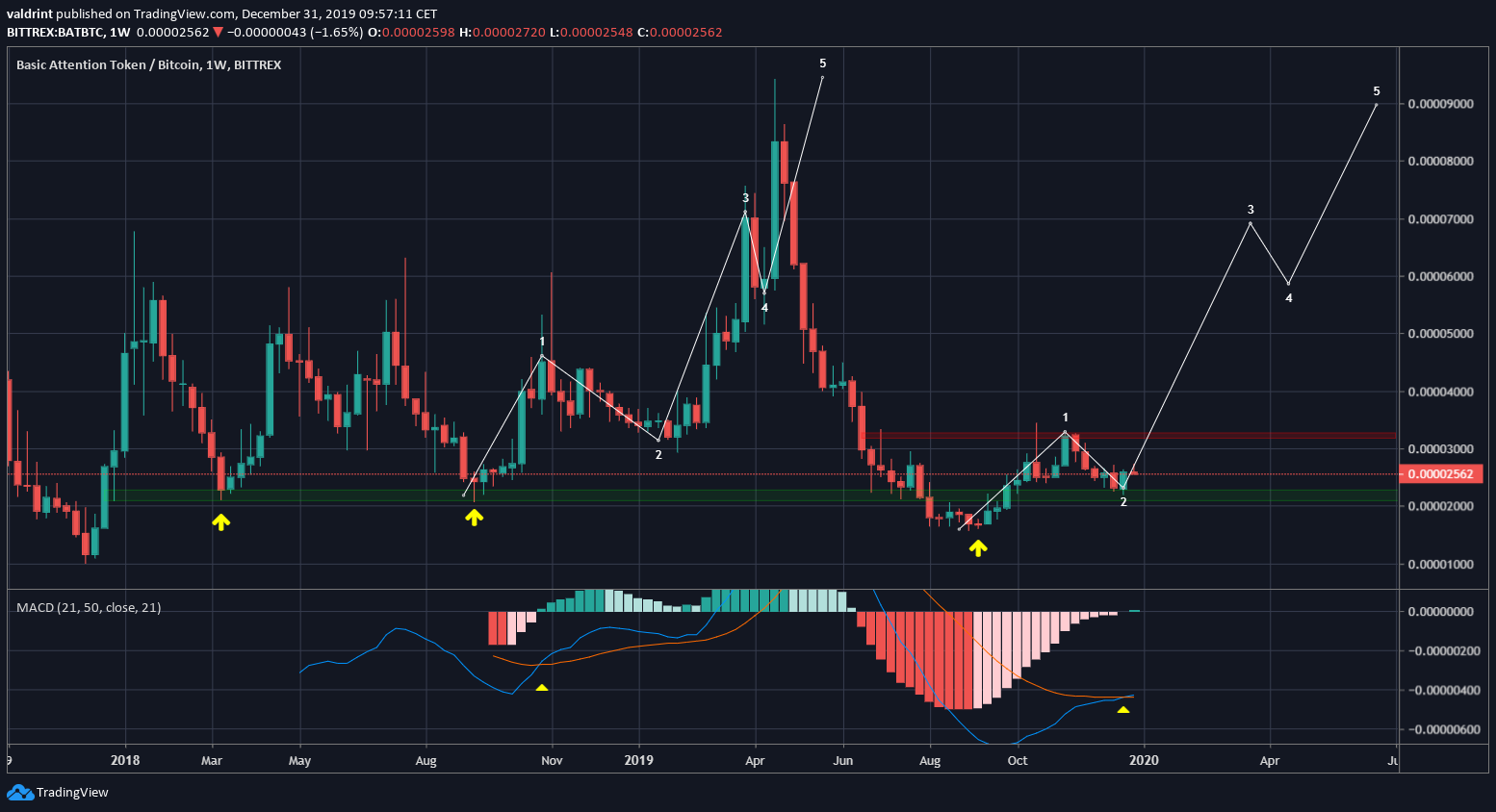Screen dimensions: 1496x812
Task: Click the rightmost yellow MACD triangle signal
Action: 1122,709
